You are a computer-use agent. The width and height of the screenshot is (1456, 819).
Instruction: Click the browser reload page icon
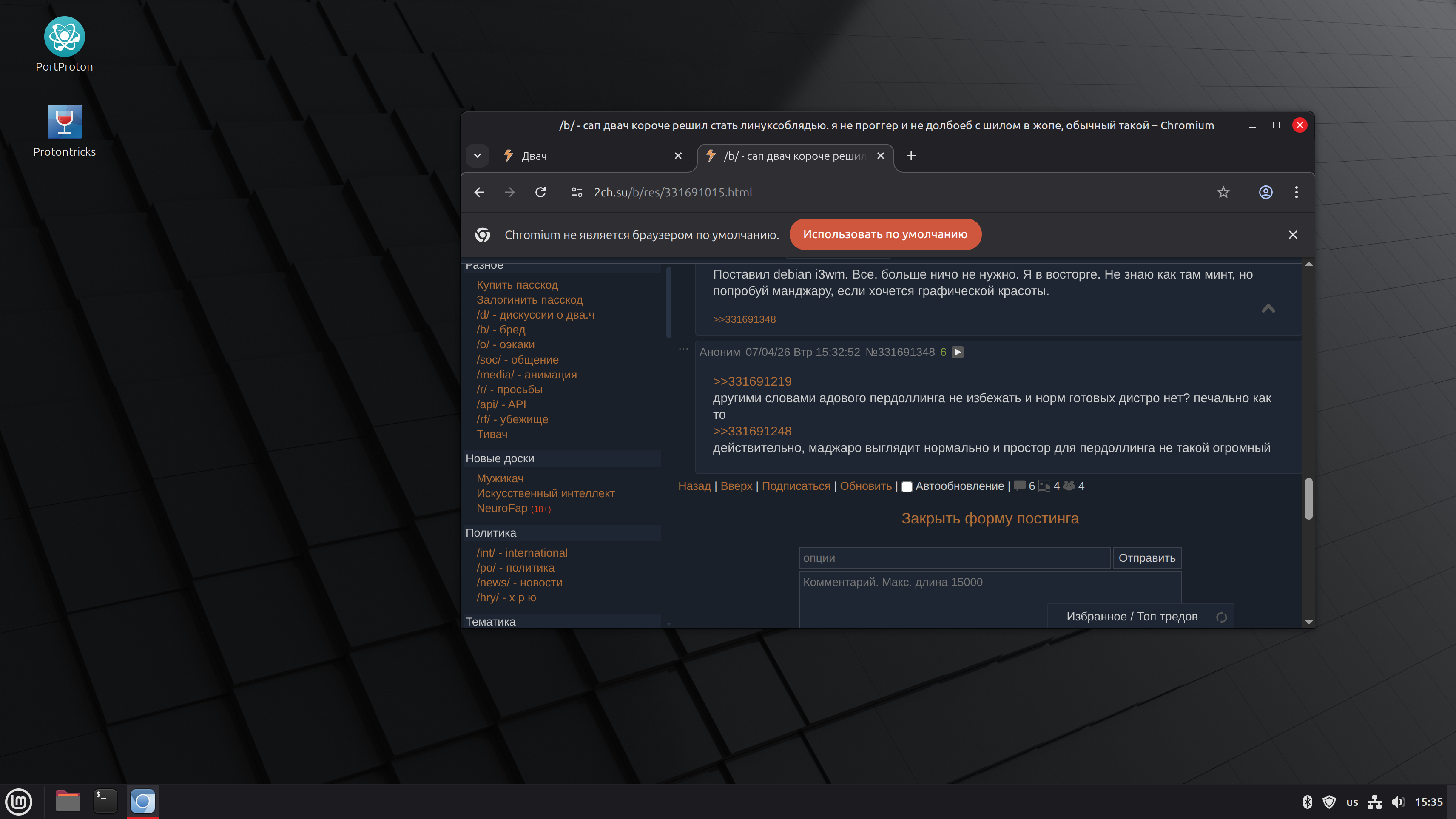[540, 192]
